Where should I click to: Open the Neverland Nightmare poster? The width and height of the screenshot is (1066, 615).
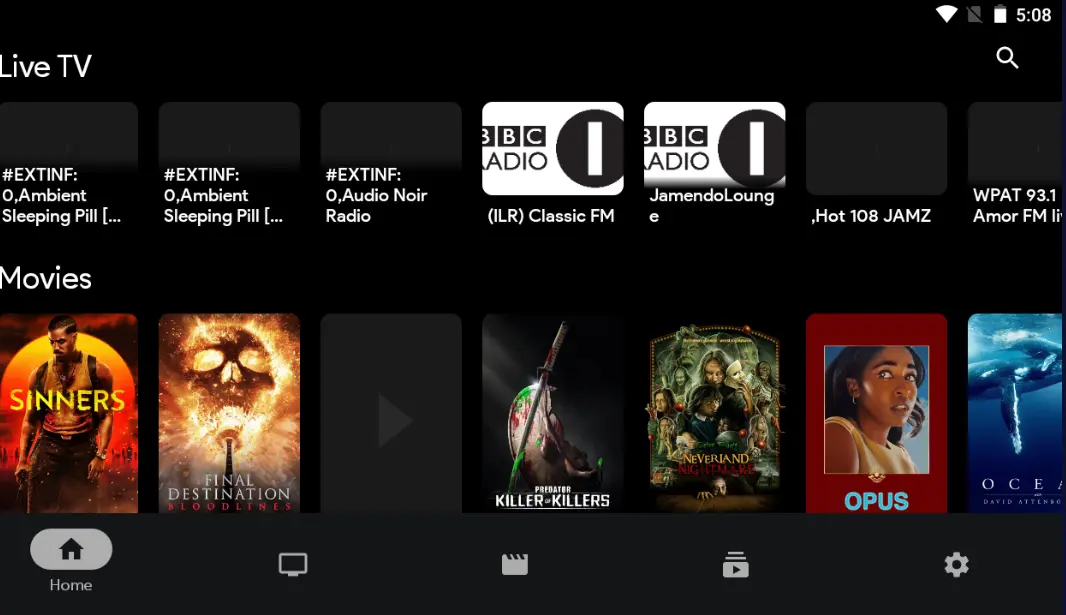[x=715, y=413]
